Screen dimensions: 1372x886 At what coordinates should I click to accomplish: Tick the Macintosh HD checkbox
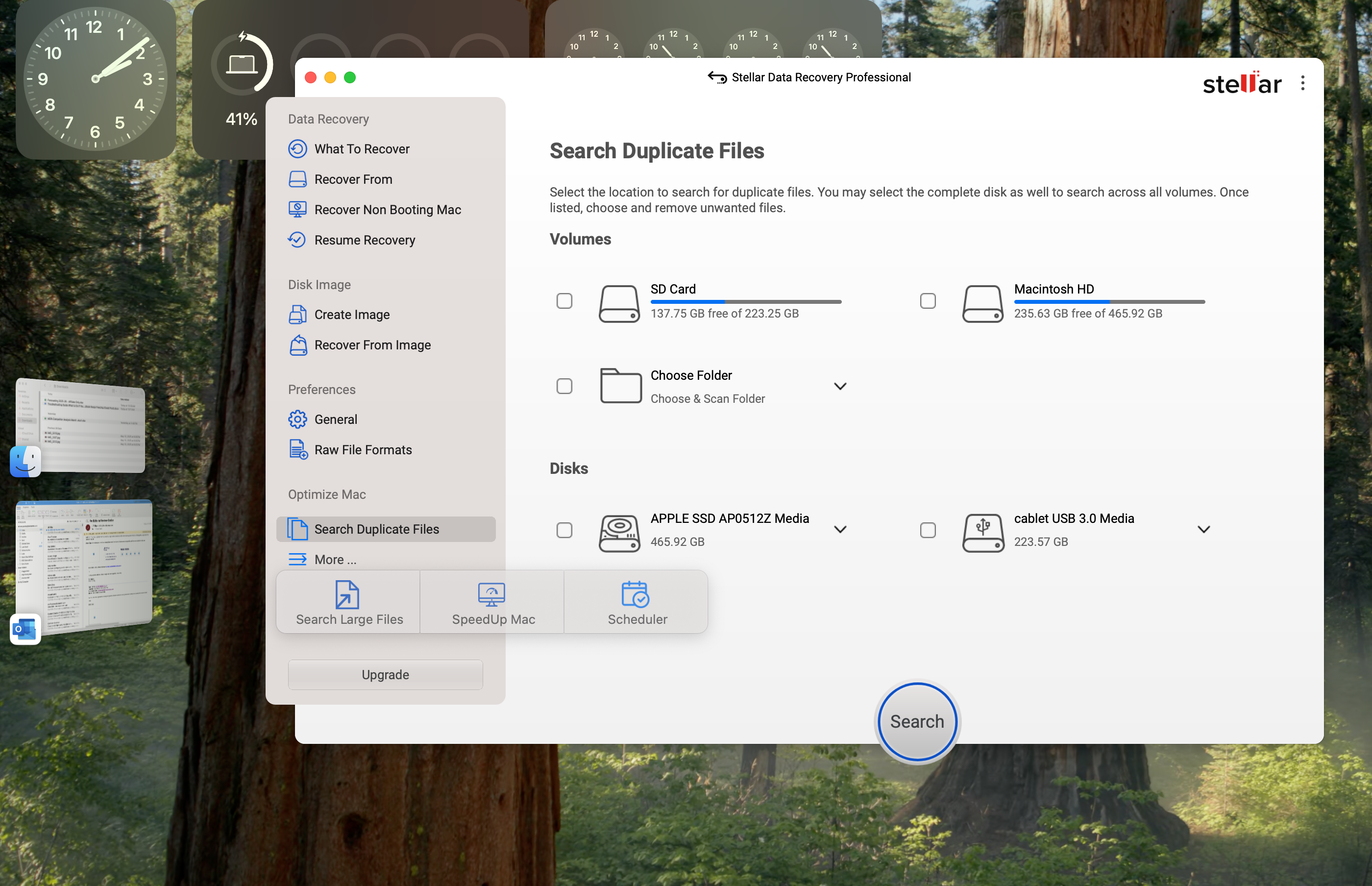(x=927, y=301)
